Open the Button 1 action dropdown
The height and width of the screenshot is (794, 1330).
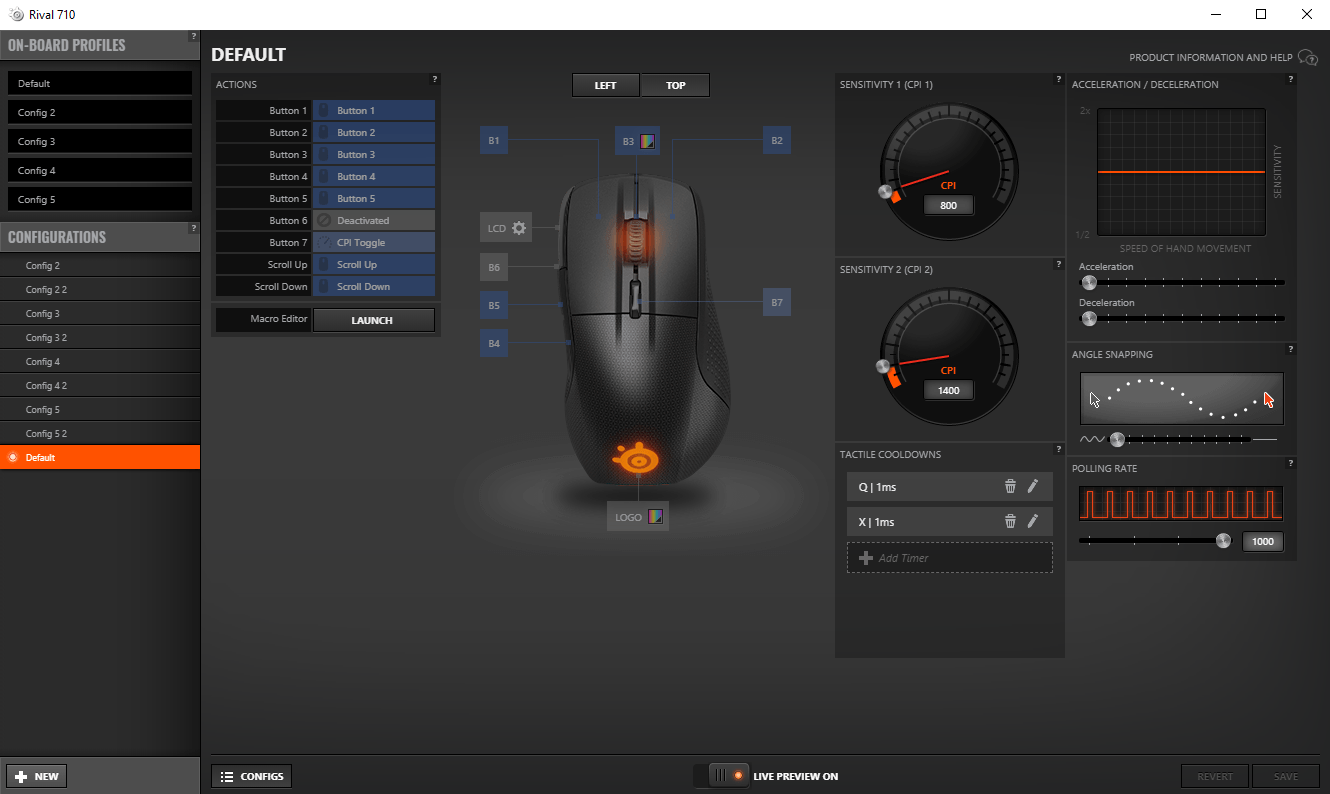[374, 111]
